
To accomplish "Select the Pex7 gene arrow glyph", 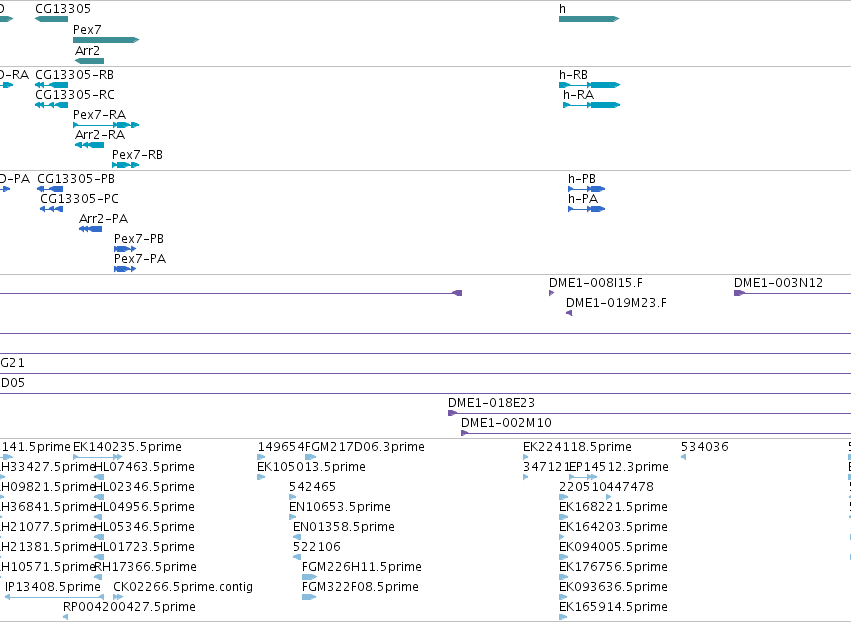I will pyautogui.click(x=106, y=40).
